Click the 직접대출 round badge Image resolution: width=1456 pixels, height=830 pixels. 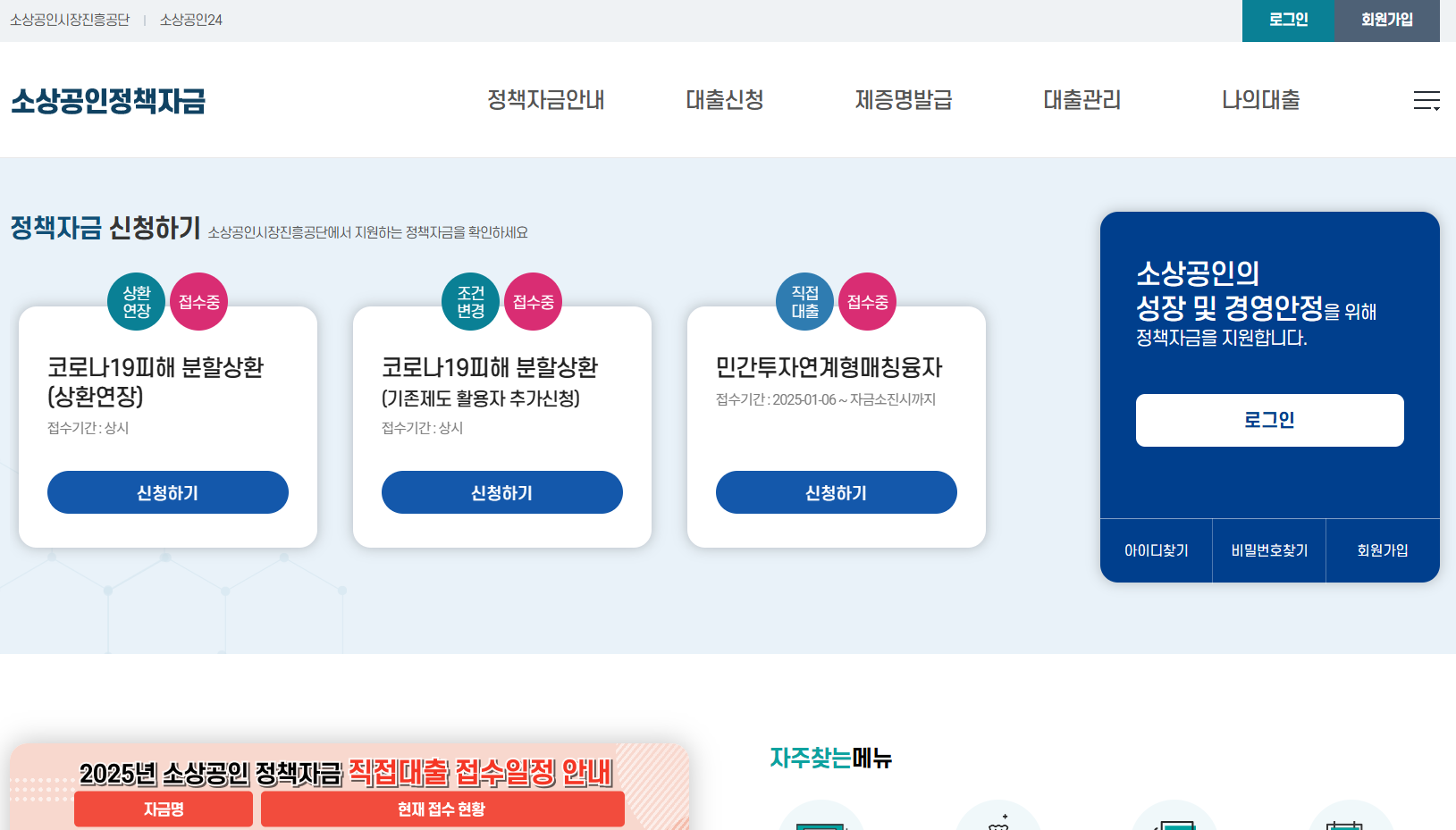pos(805,302)
